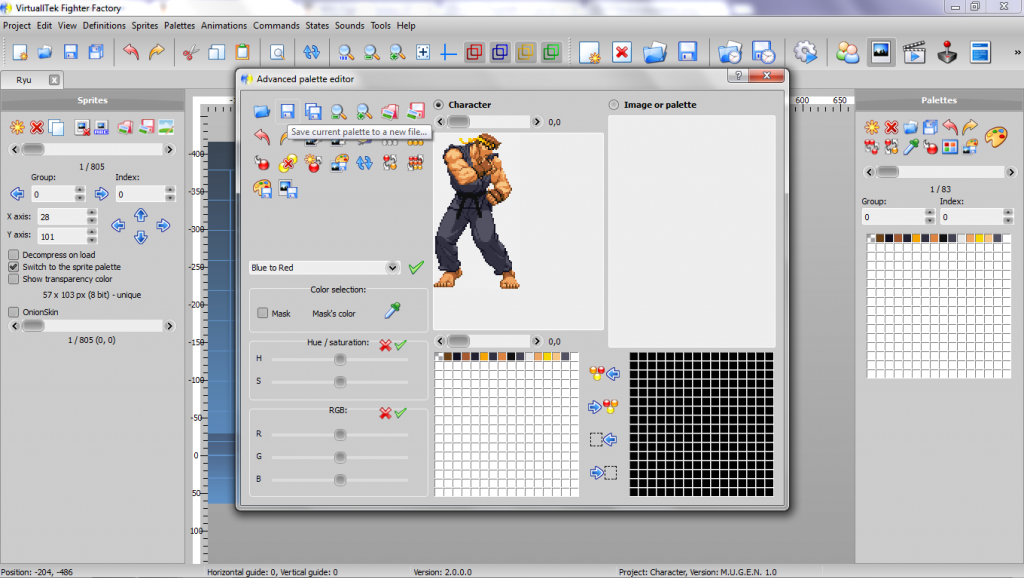
Task: Add new sprite in Sprites panel
Action: [x=17, y=127]
